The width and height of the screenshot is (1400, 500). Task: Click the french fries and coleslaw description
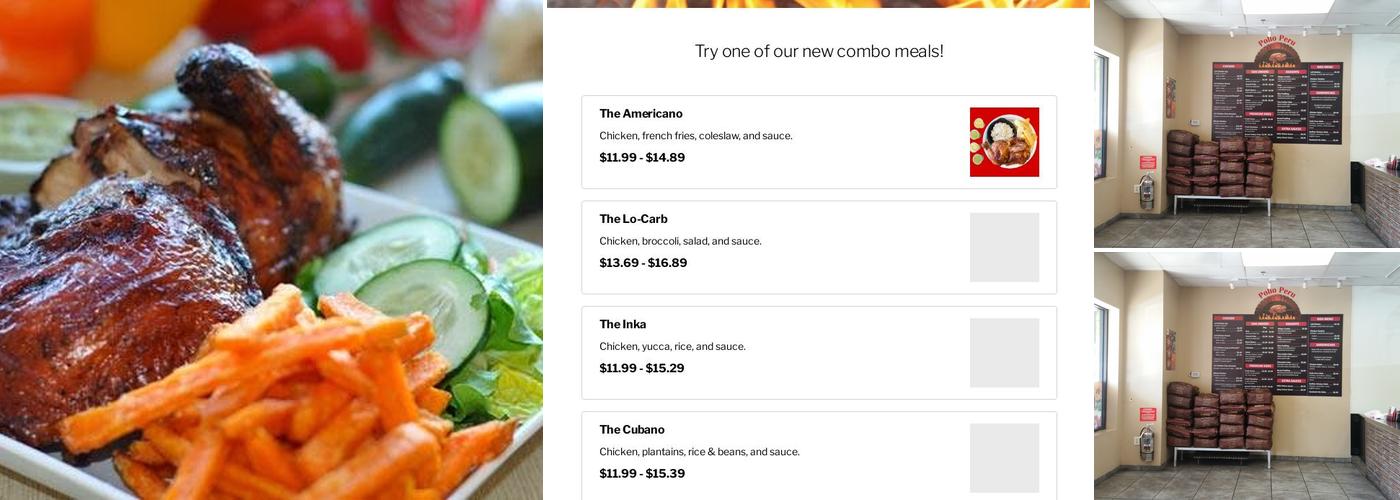[x=696, y=136]
